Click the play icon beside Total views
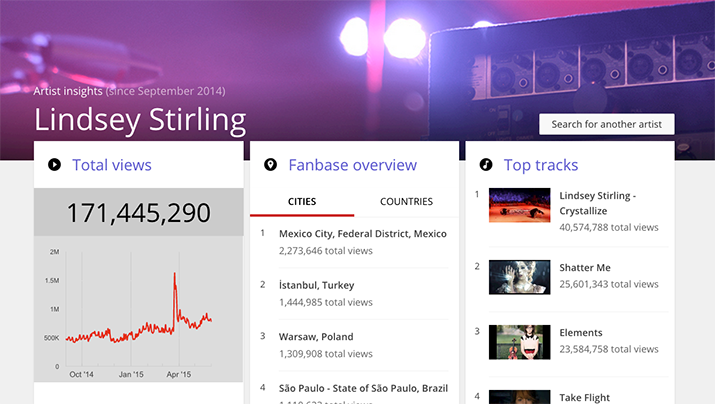 tap(54, 165)
